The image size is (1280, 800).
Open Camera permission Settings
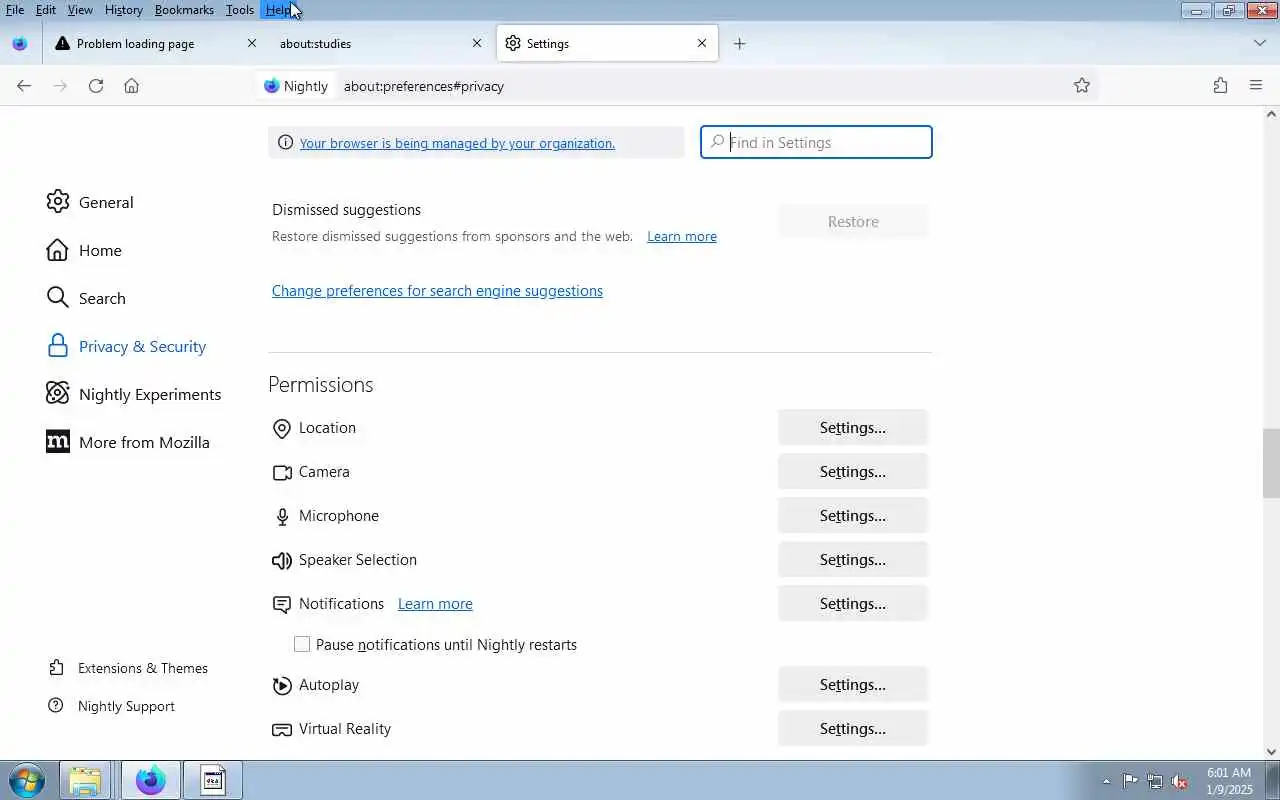(x=853, y=472)
